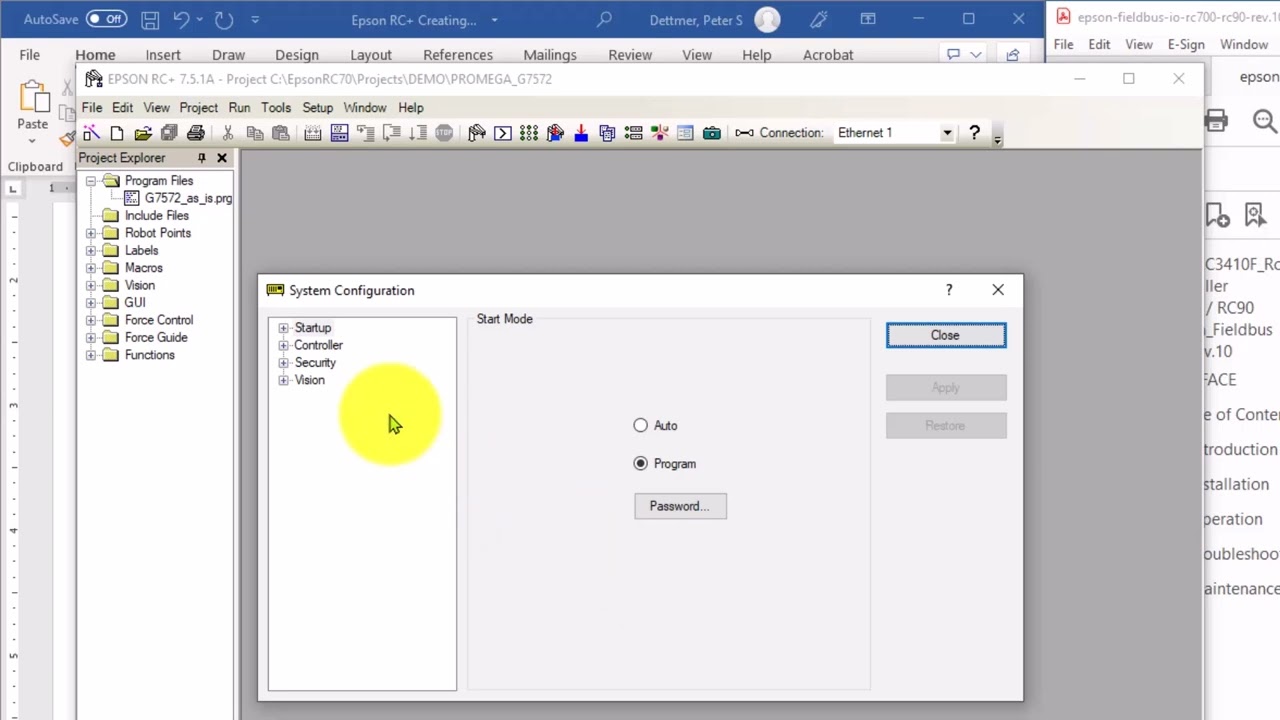This screenshot has height=720, width=1280.
Task: Click the open folder icon in EPSON toolbar
Action: pyautogui.click(x=143, y=133)
